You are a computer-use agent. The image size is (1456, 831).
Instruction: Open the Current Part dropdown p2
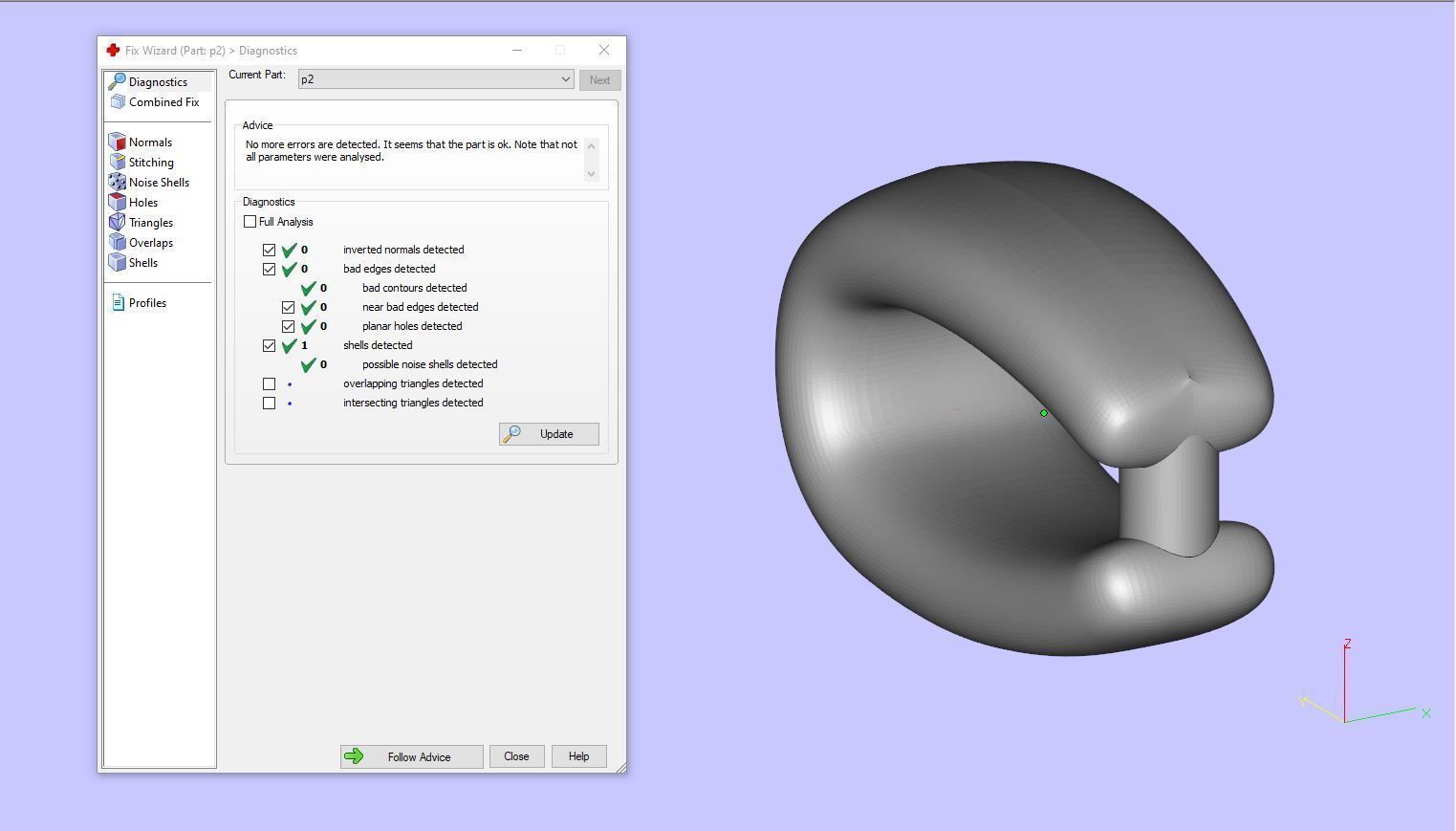coord(436,79)
